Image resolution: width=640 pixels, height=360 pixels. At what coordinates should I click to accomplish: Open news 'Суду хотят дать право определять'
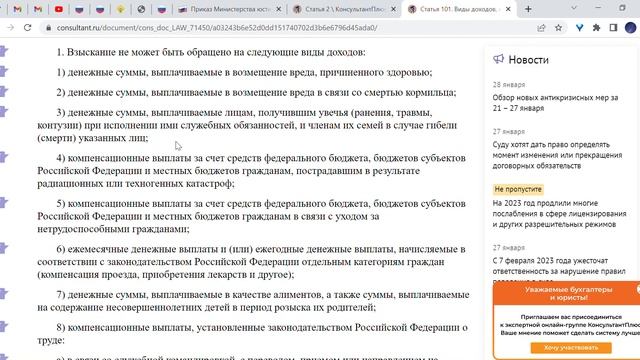pyautogui.click(x=557, y=155)
